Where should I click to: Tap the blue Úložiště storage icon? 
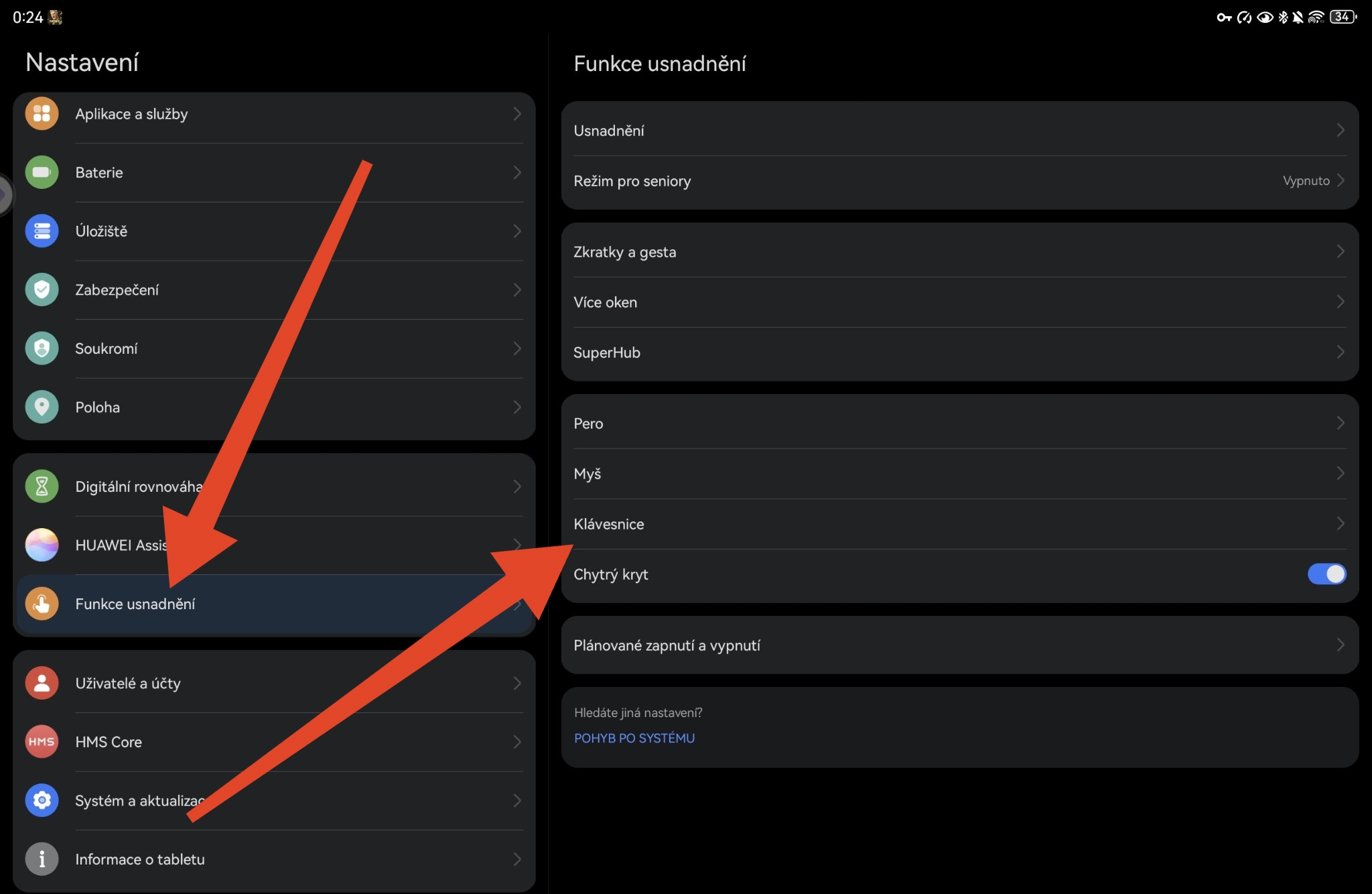[x=42, y=231]
